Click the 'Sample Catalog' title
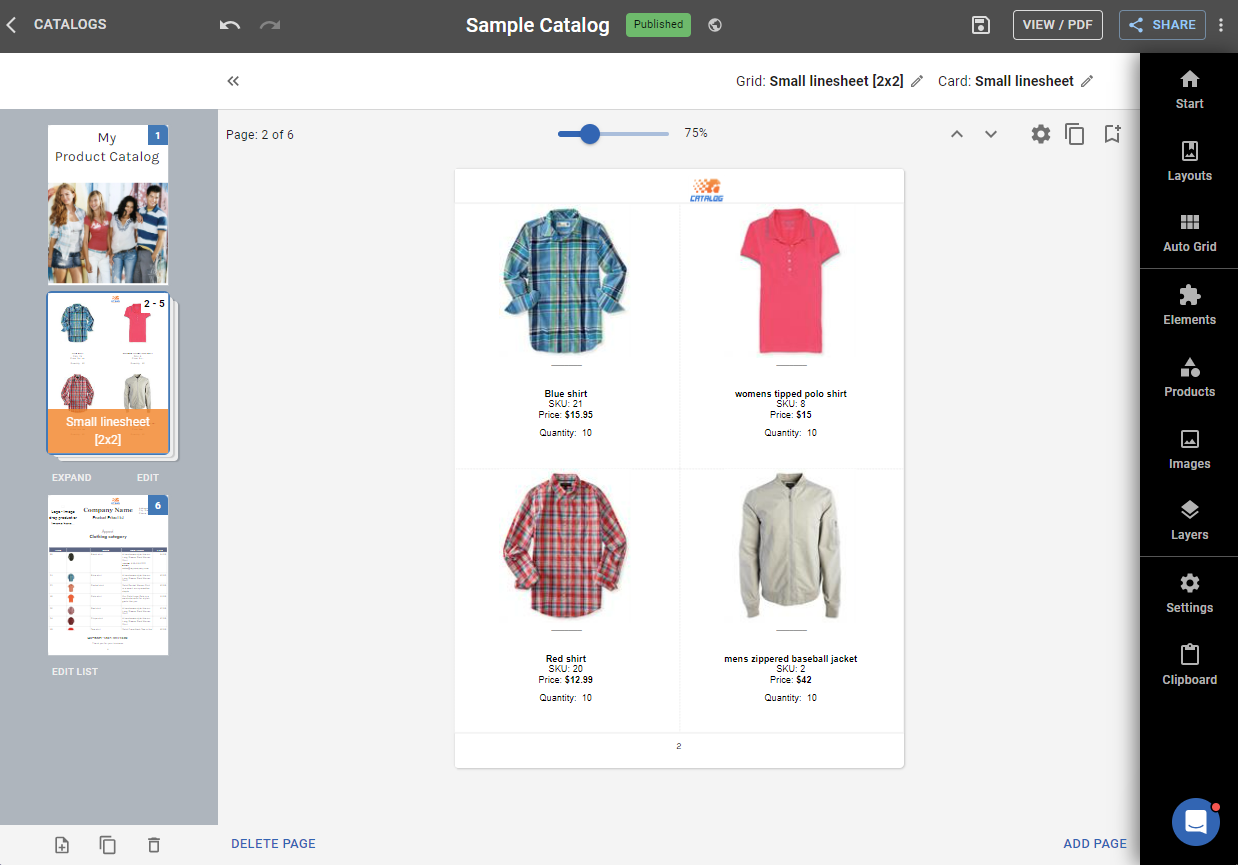Viewport: 1238px width, 865px height. click(x=538, y=25)
